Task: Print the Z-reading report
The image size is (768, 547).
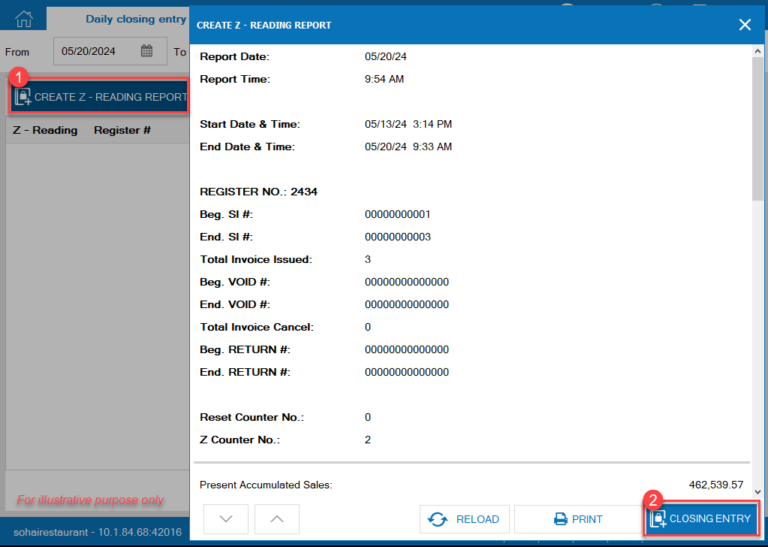Action: [578, 519]
